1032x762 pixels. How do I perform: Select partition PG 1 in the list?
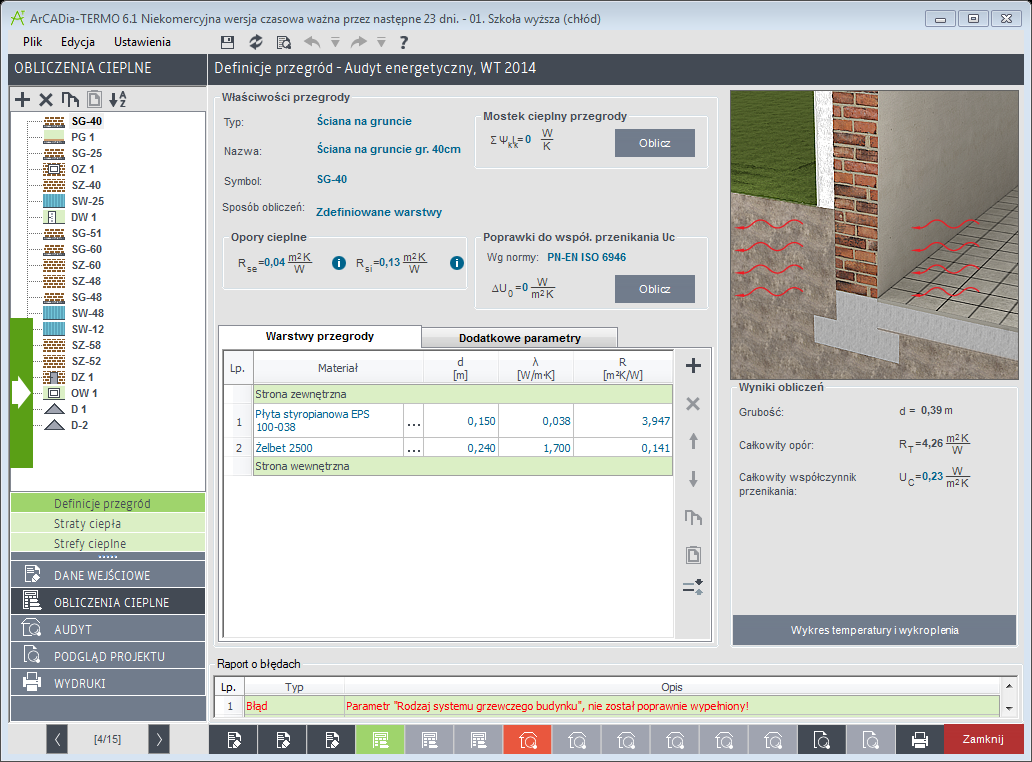click(x=83, y=137)
